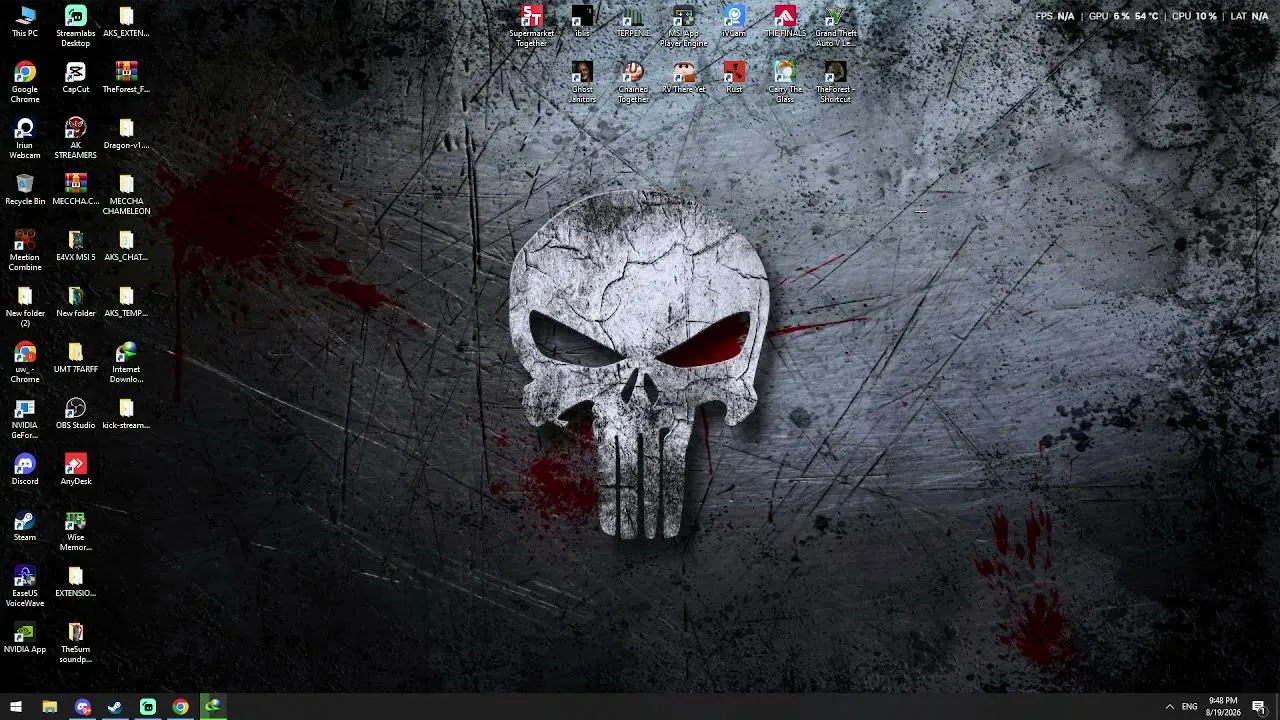Select the TheForest - Shortcut icon
This screenshot has height=720, width=1280.
point(836,83)
